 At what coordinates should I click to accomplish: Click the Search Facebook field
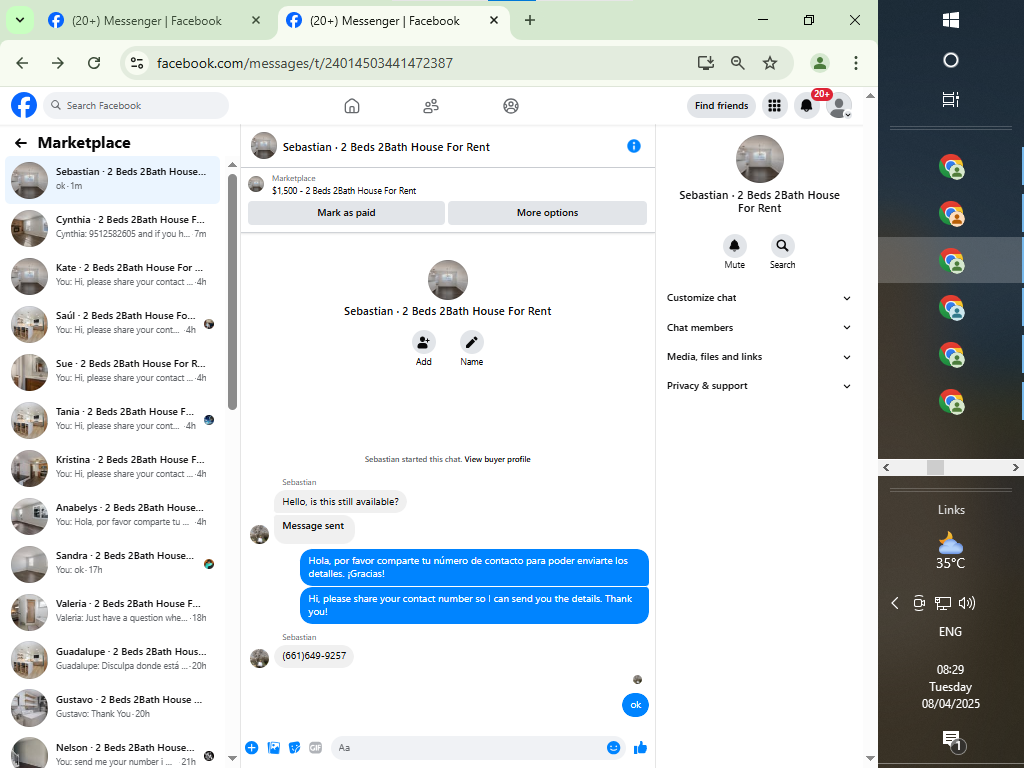tap(136, 106)
